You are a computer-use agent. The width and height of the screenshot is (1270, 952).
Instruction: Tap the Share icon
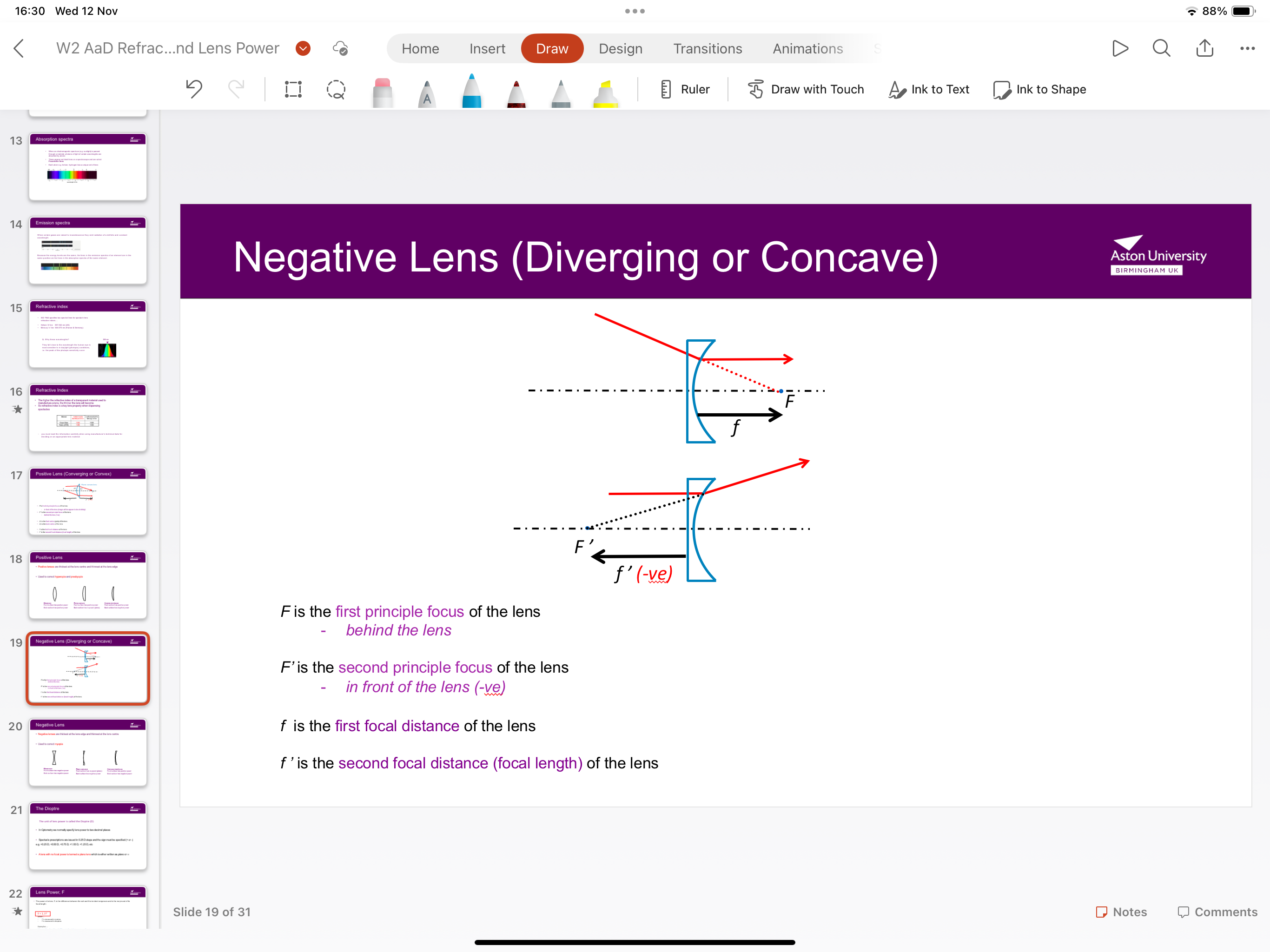pos(1204,48)
